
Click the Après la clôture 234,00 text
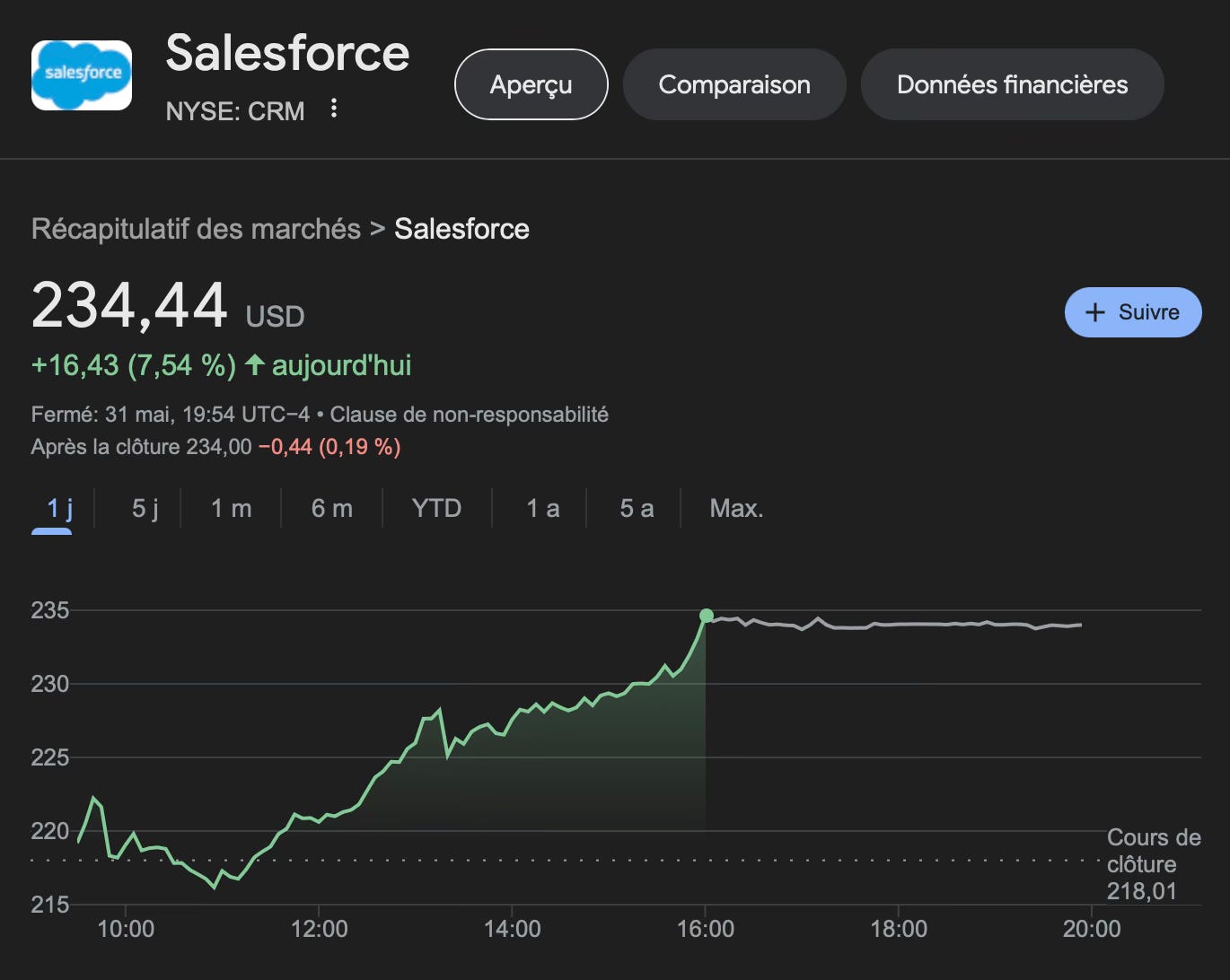point(141,447)
